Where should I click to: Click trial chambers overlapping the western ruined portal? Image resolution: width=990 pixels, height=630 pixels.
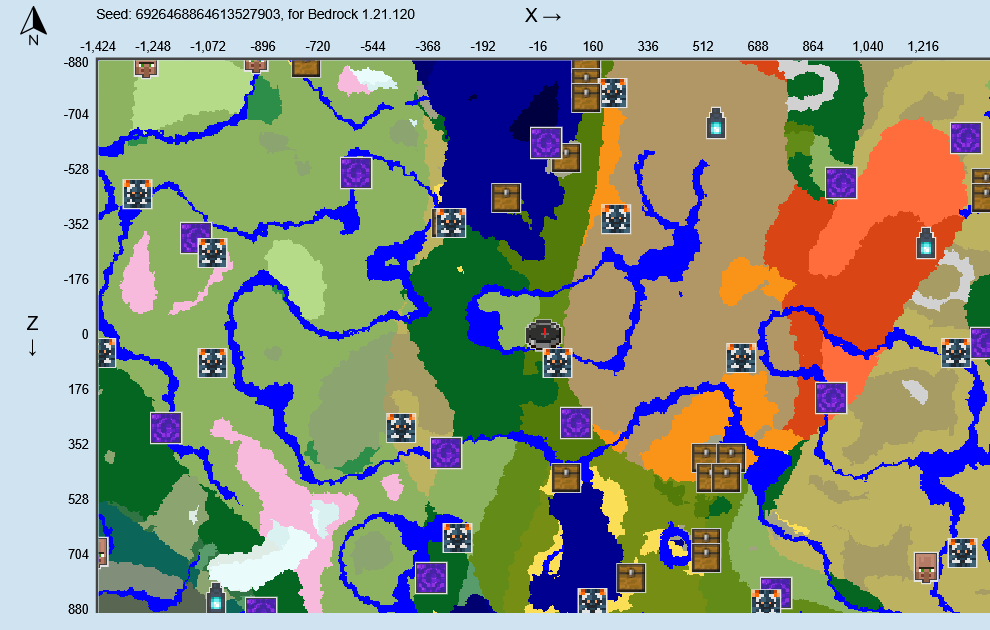(212, 253)
